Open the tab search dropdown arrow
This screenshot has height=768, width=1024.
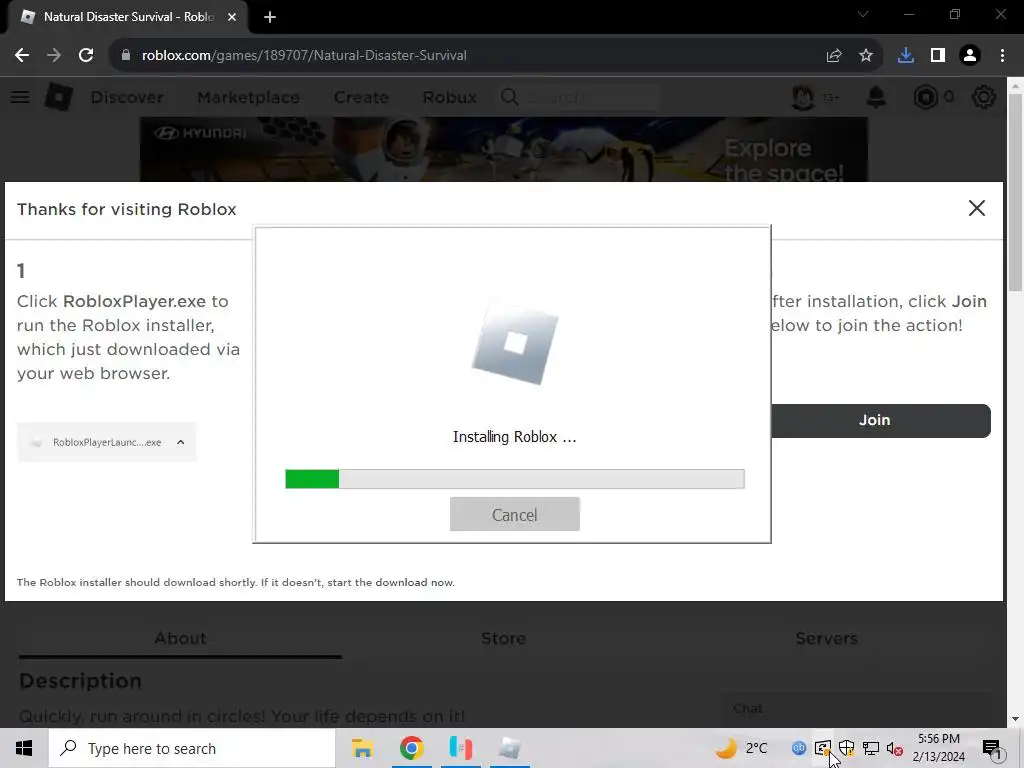tap(863, 14)
